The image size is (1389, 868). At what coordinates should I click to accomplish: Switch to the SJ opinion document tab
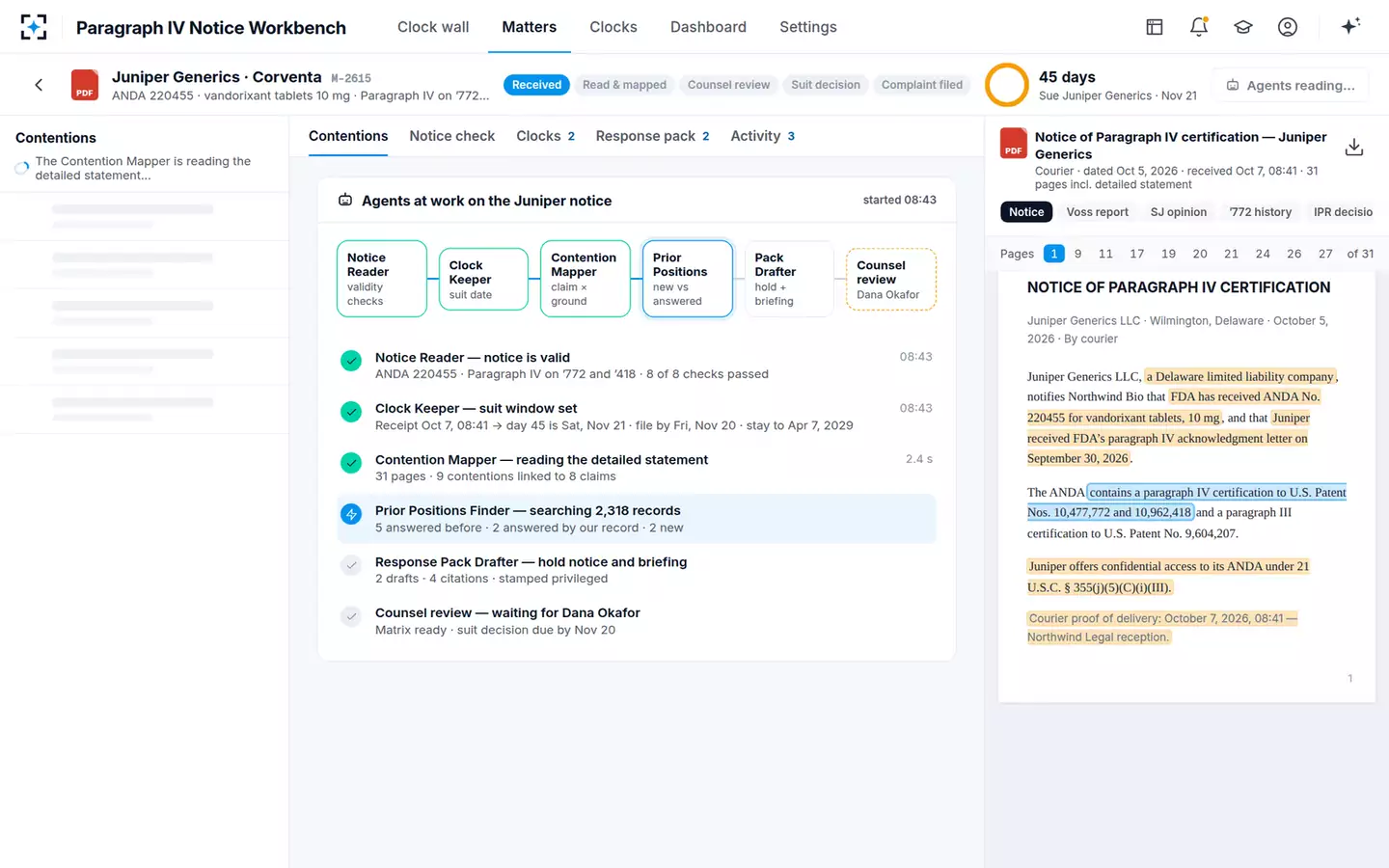(x=1179, y=212)
